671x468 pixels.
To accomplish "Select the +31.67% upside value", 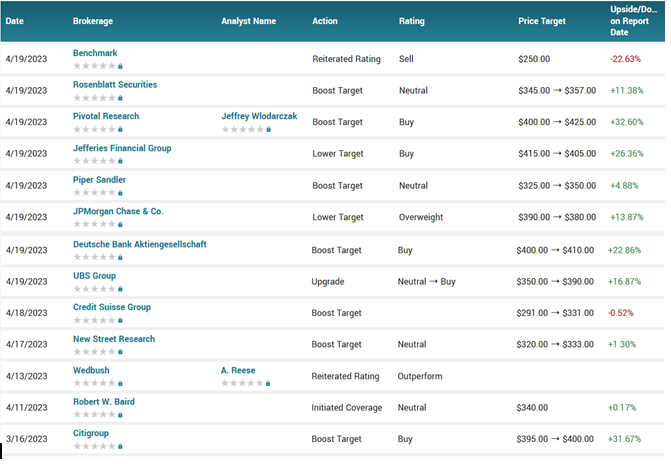I will (624, 439).
